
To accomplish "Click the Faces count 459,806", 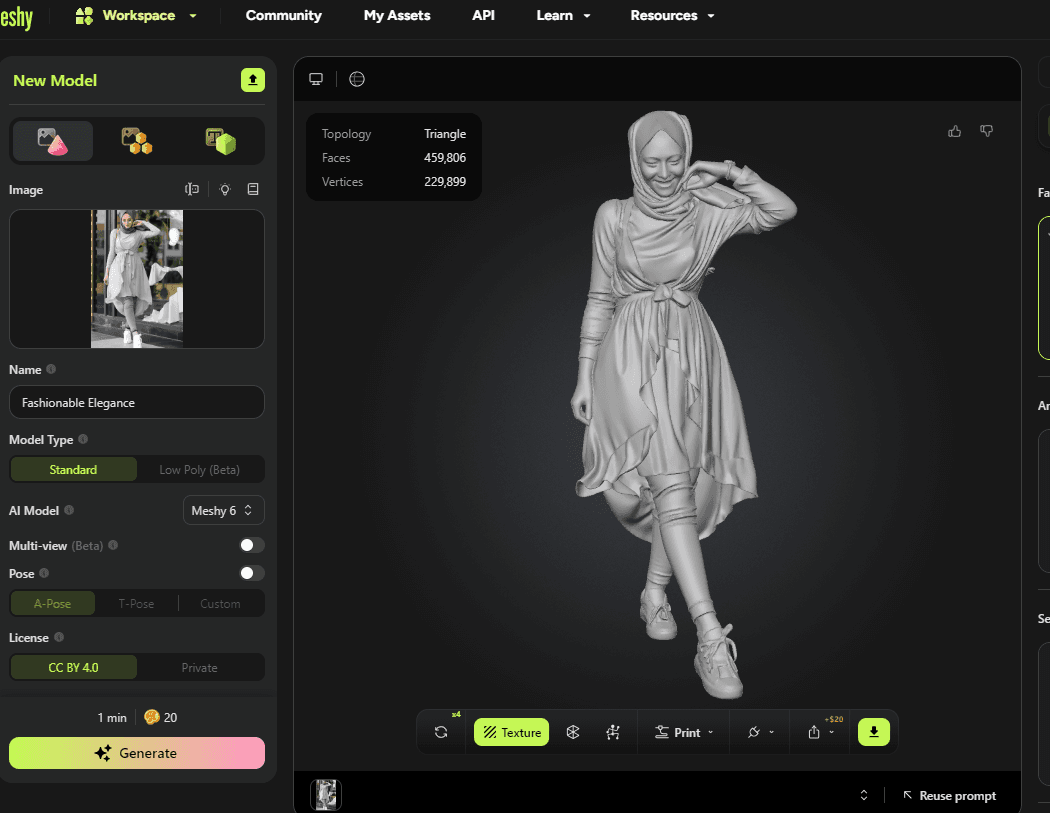I will (445, 158).
